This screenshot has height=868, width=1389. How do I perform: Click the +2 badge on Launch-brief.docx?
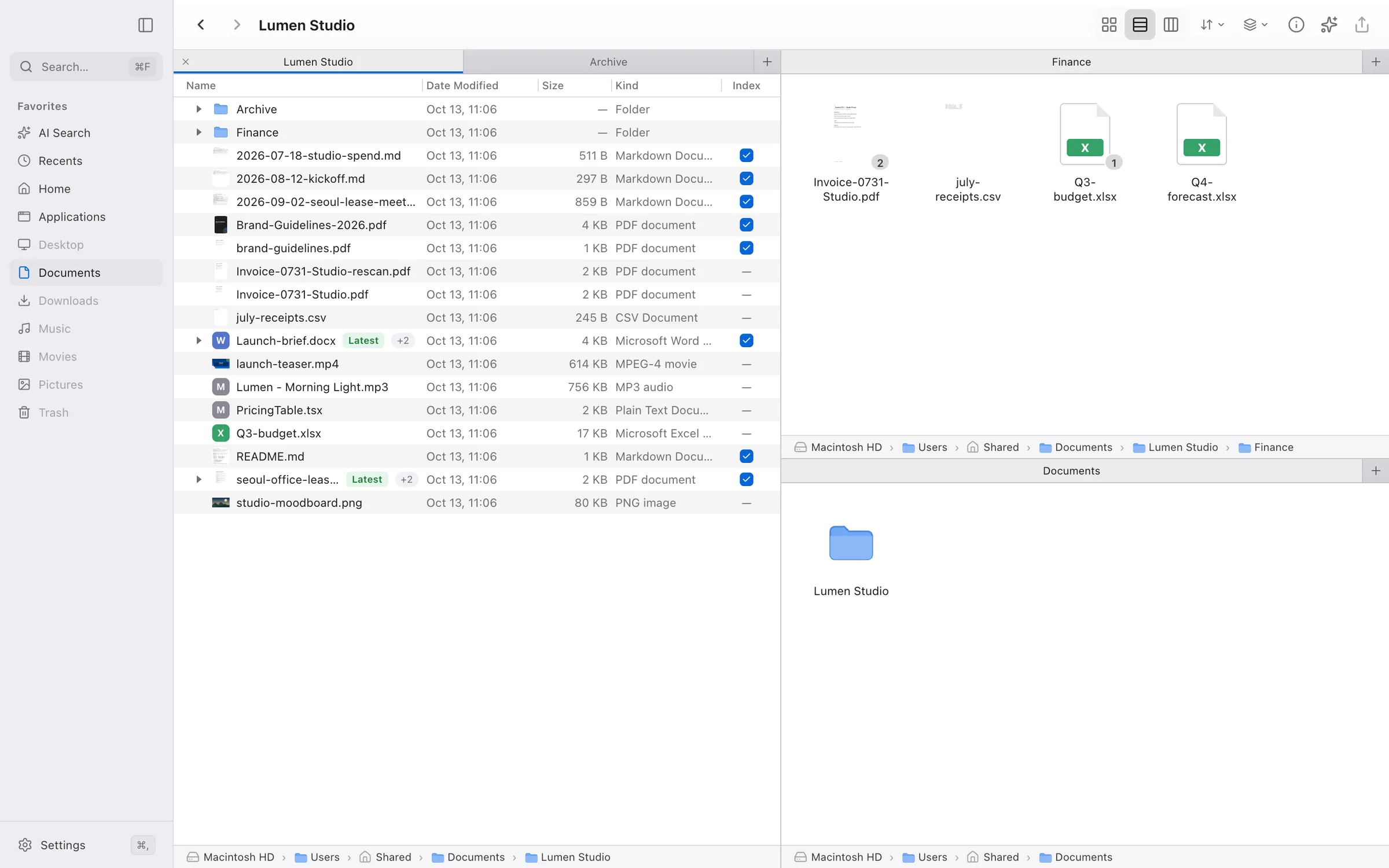pos(403,341)
